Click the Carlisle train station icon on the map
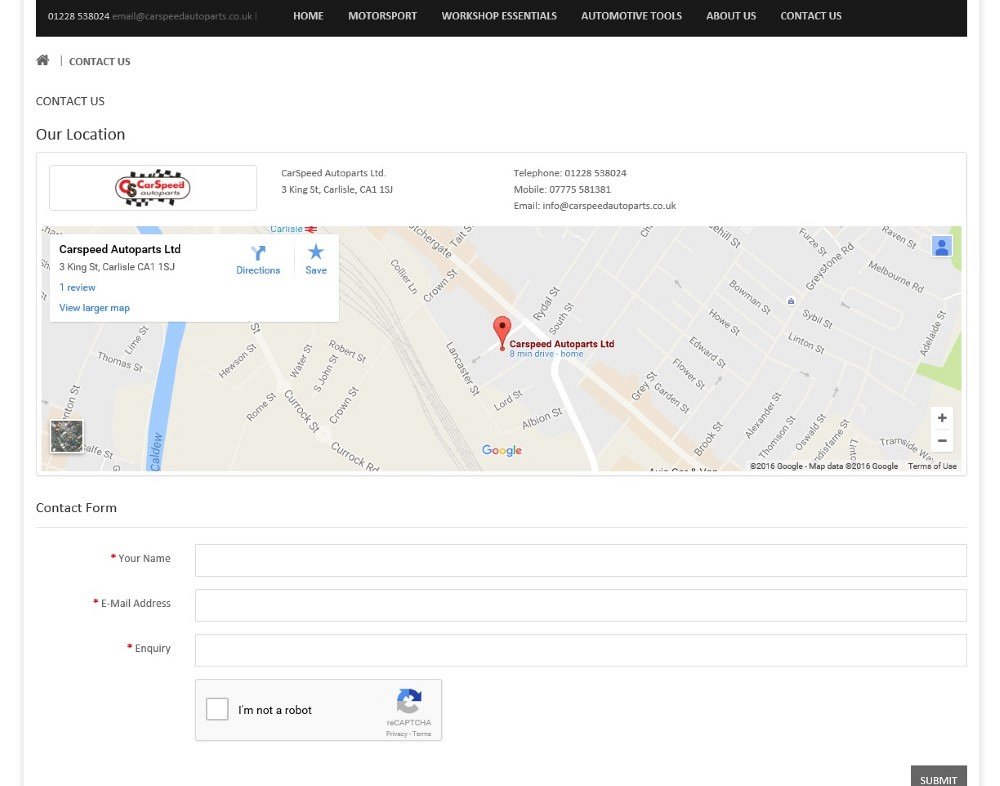The image size is (1000, 786). (311, 228)
